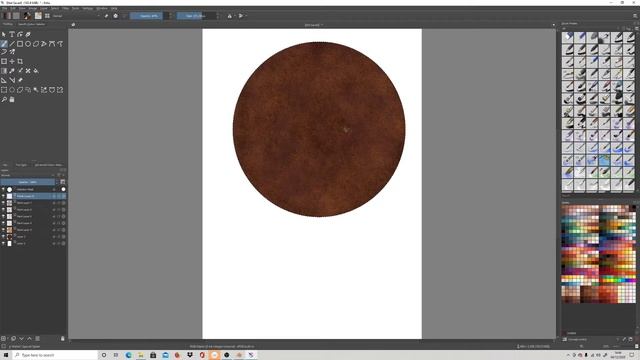Toggle horizontal mirror tool
The width and height of the screenshot is (640, 360).
pyautogui.click(x=229, y=16)
